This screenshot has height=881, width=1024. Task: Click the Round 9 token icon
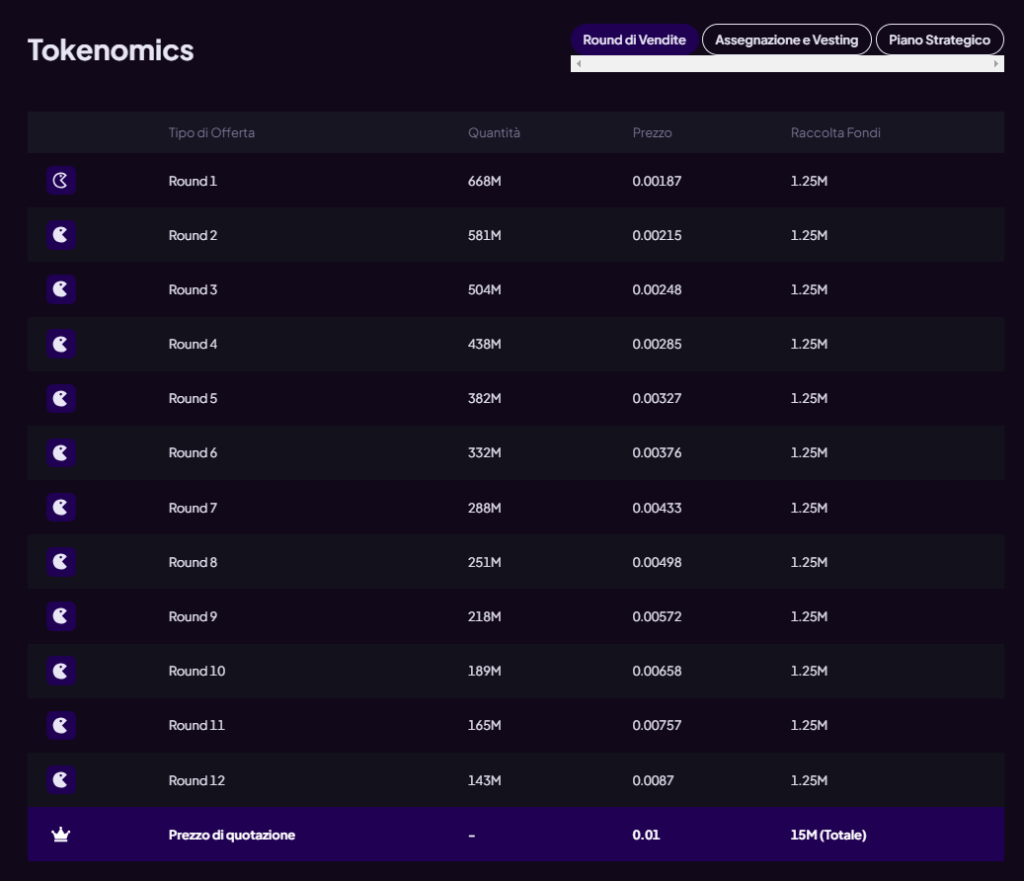(61, 617)
